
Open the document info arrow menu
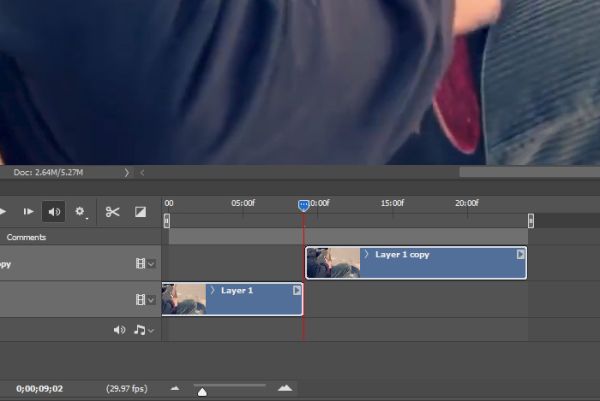coord(127,173)
